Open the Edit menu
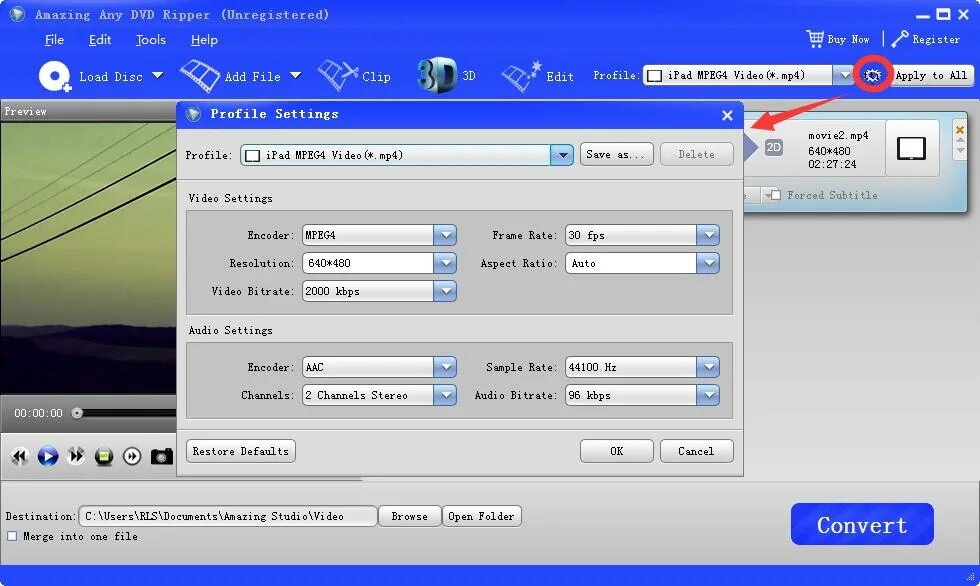This screenshot has width=980, height=586. click(99, 40)
